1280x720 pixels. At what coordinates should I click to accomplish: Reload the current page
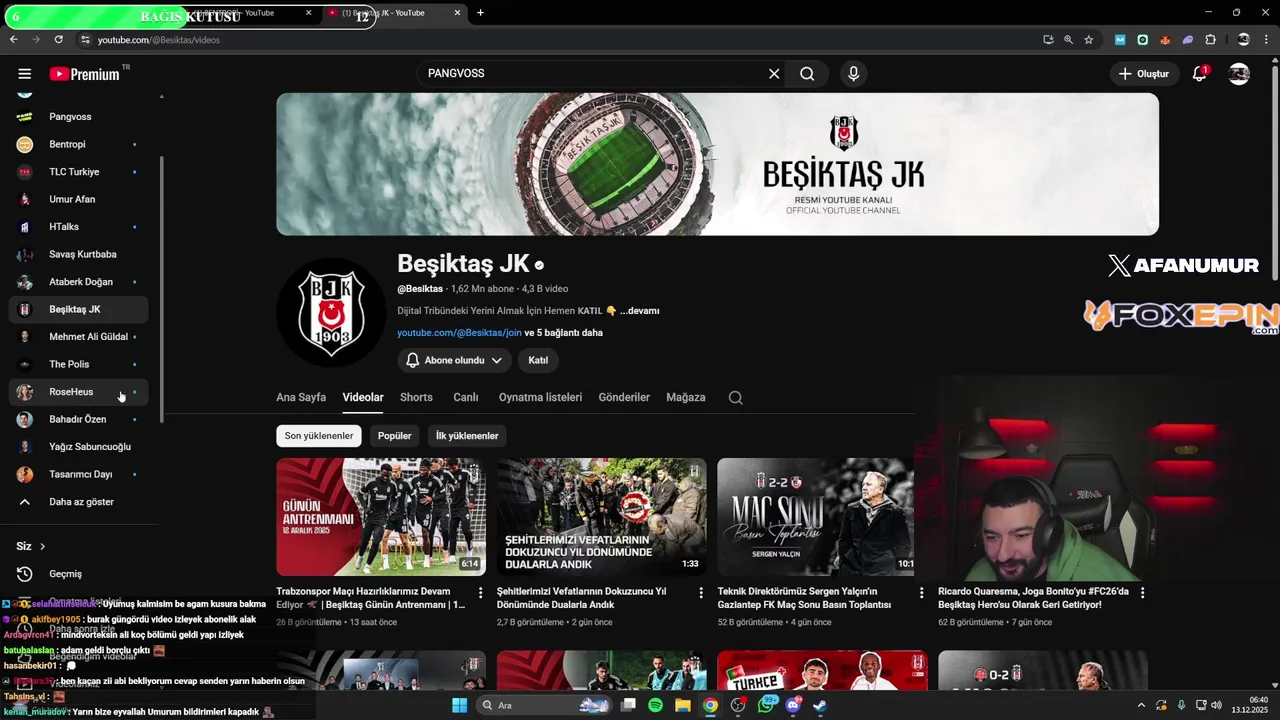pos(59,40)
